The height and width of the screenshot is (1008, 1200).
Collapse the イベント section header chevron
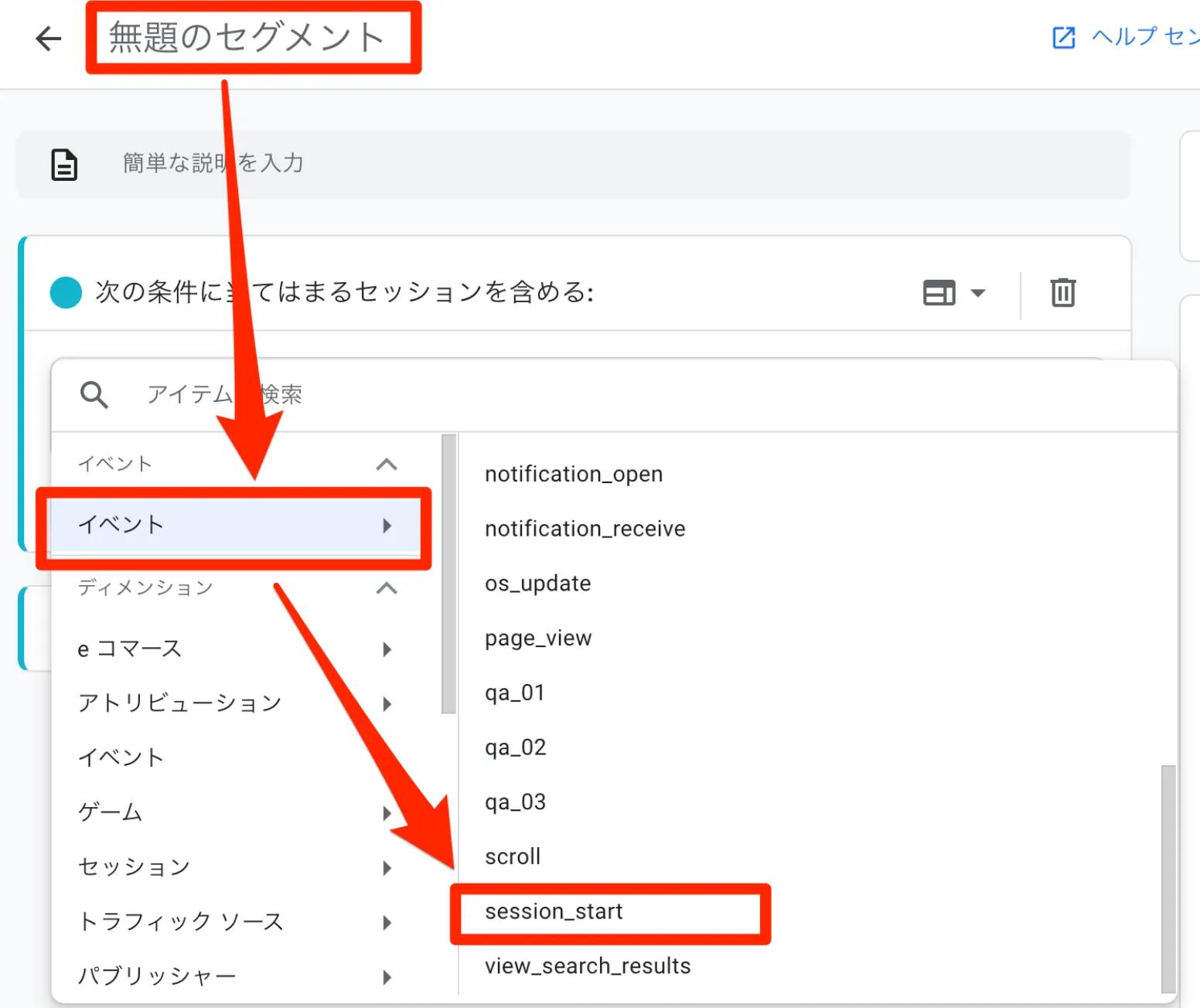pos(387,464)
